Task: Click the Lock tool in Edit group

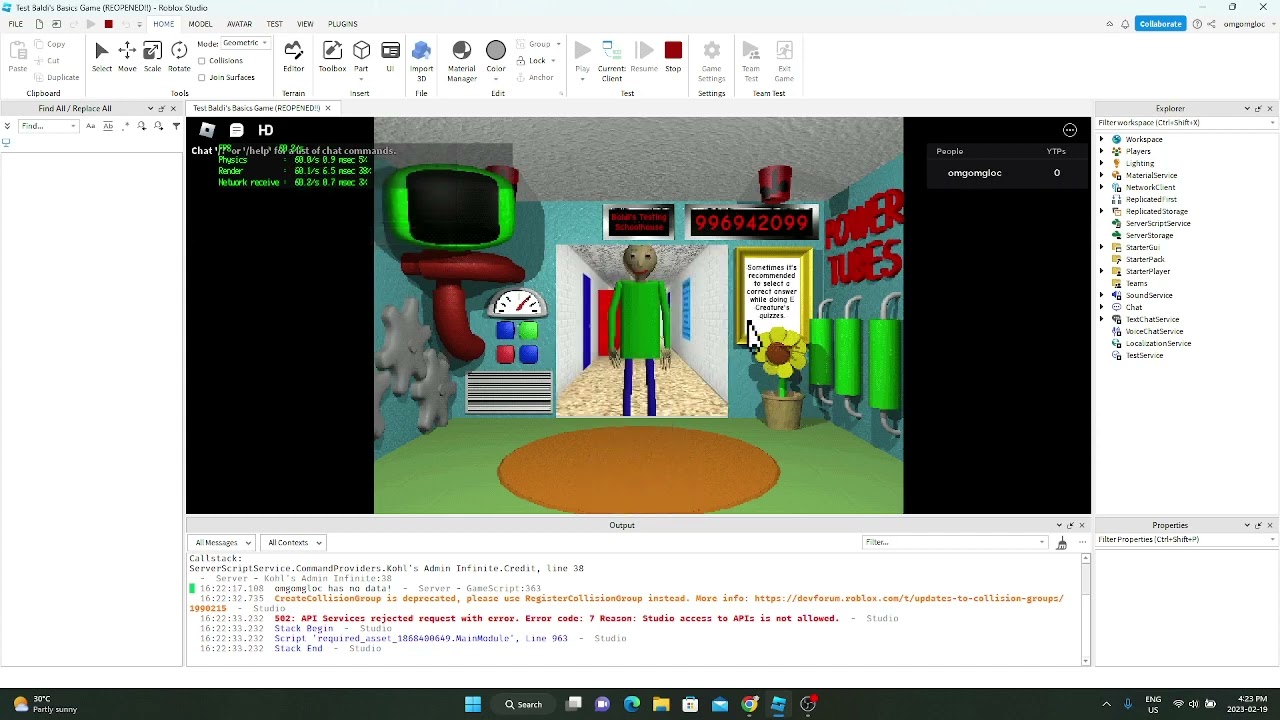Action: point(537,61)
